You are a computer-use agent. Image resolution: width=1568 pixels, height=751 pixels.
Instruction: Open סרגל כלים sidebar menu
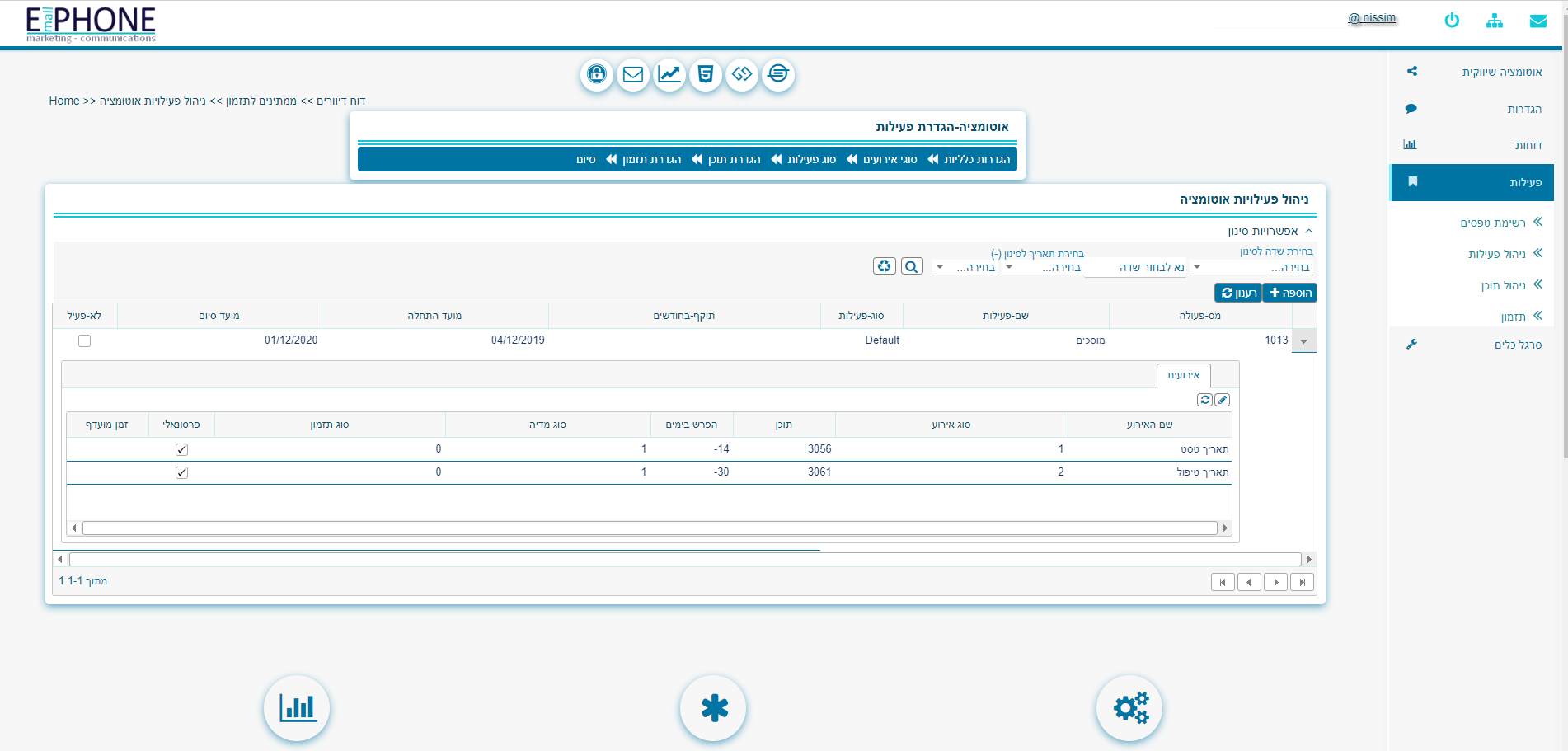point(1472,345)
